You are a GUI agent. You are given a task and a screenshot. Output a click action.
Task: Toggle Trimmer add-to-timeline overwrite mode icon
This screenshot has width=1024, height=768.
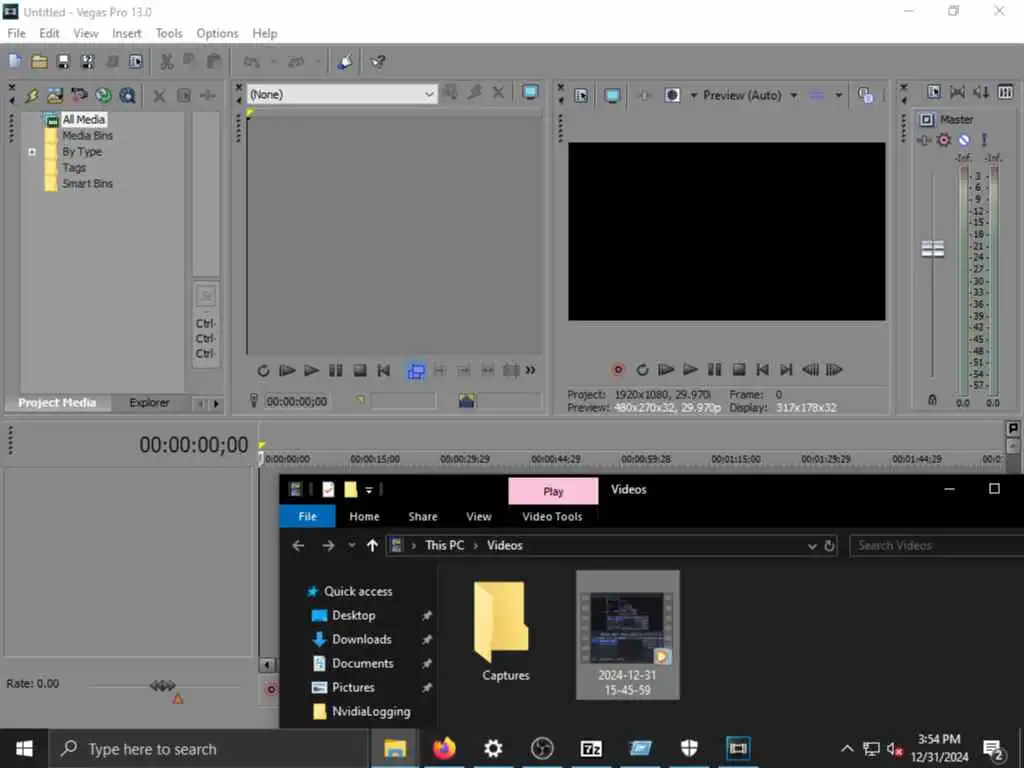pos(416,371)
